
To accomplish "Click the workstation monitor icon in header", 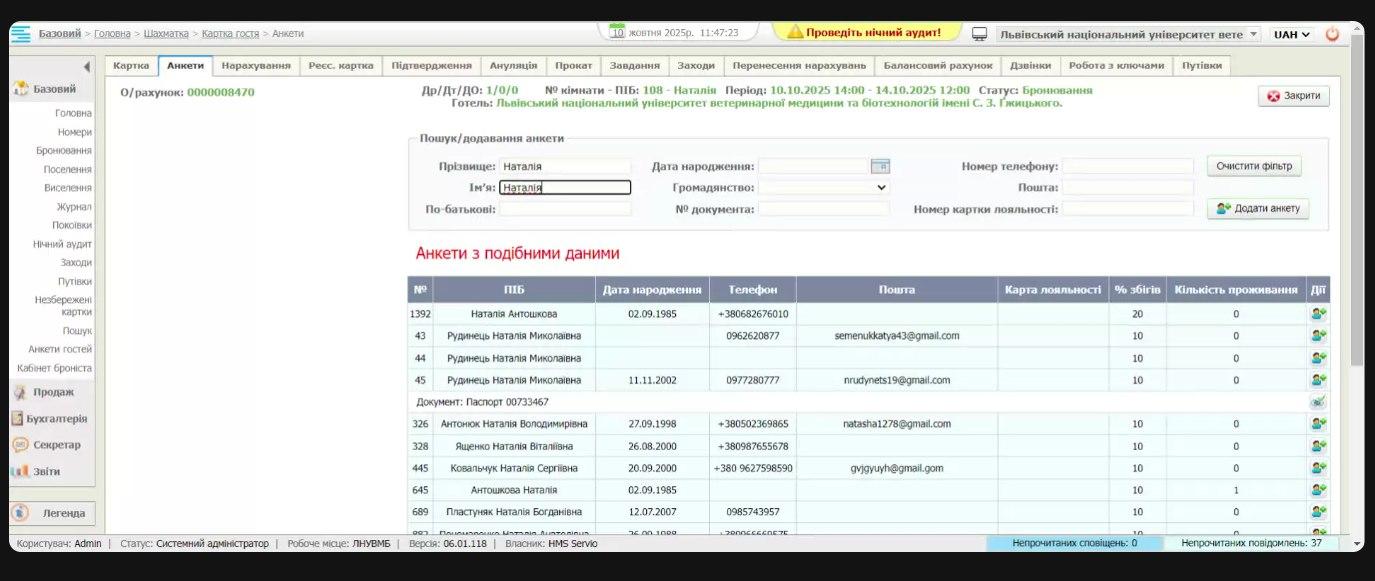I will [979, 34].
